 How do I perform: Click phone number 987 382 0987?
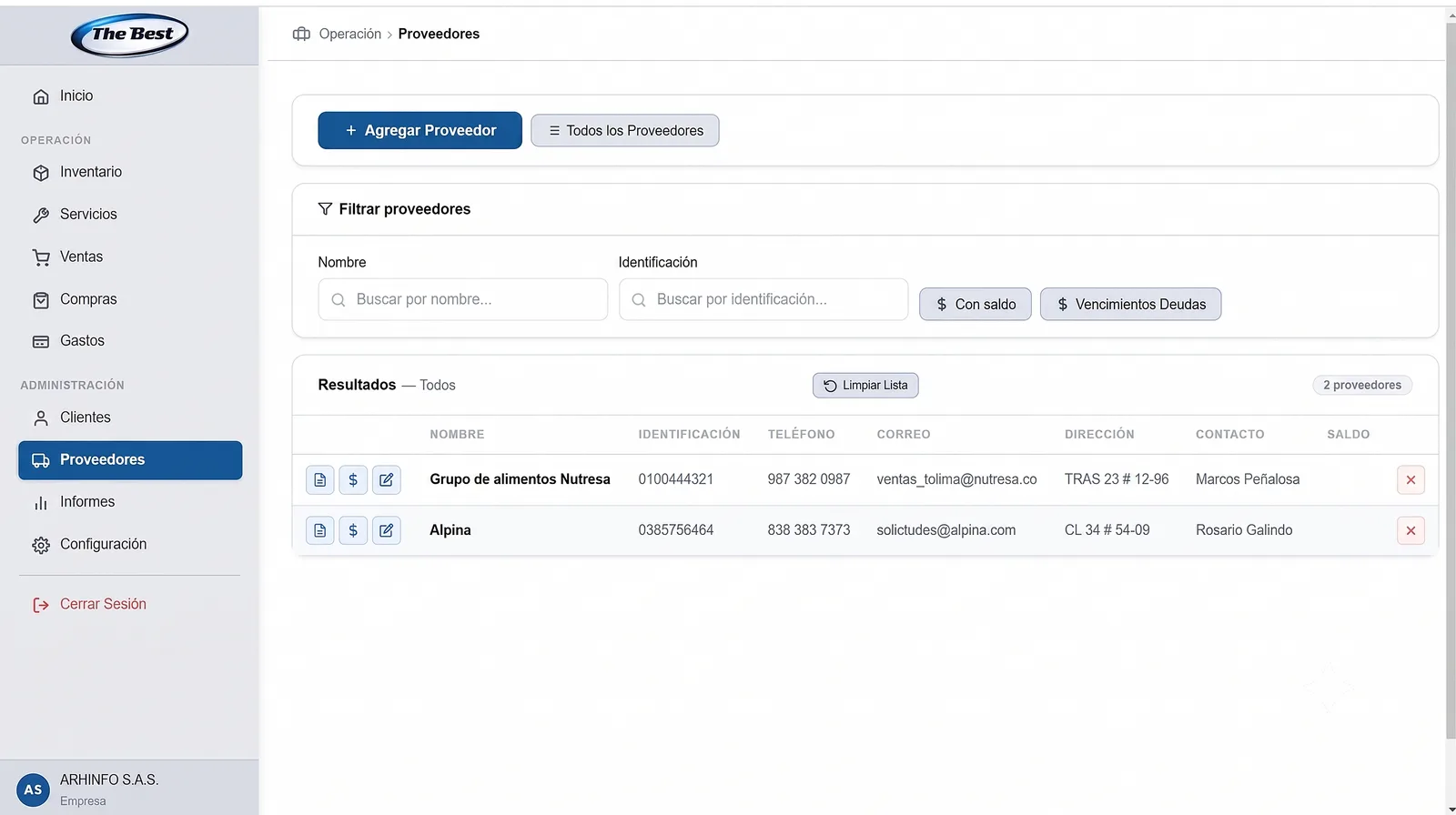(x=808, y=479)
